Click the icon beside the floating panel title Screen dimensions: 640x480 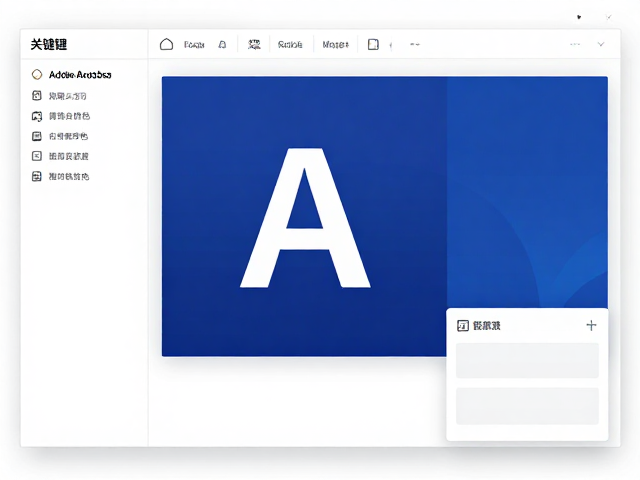tap(462, 326)
